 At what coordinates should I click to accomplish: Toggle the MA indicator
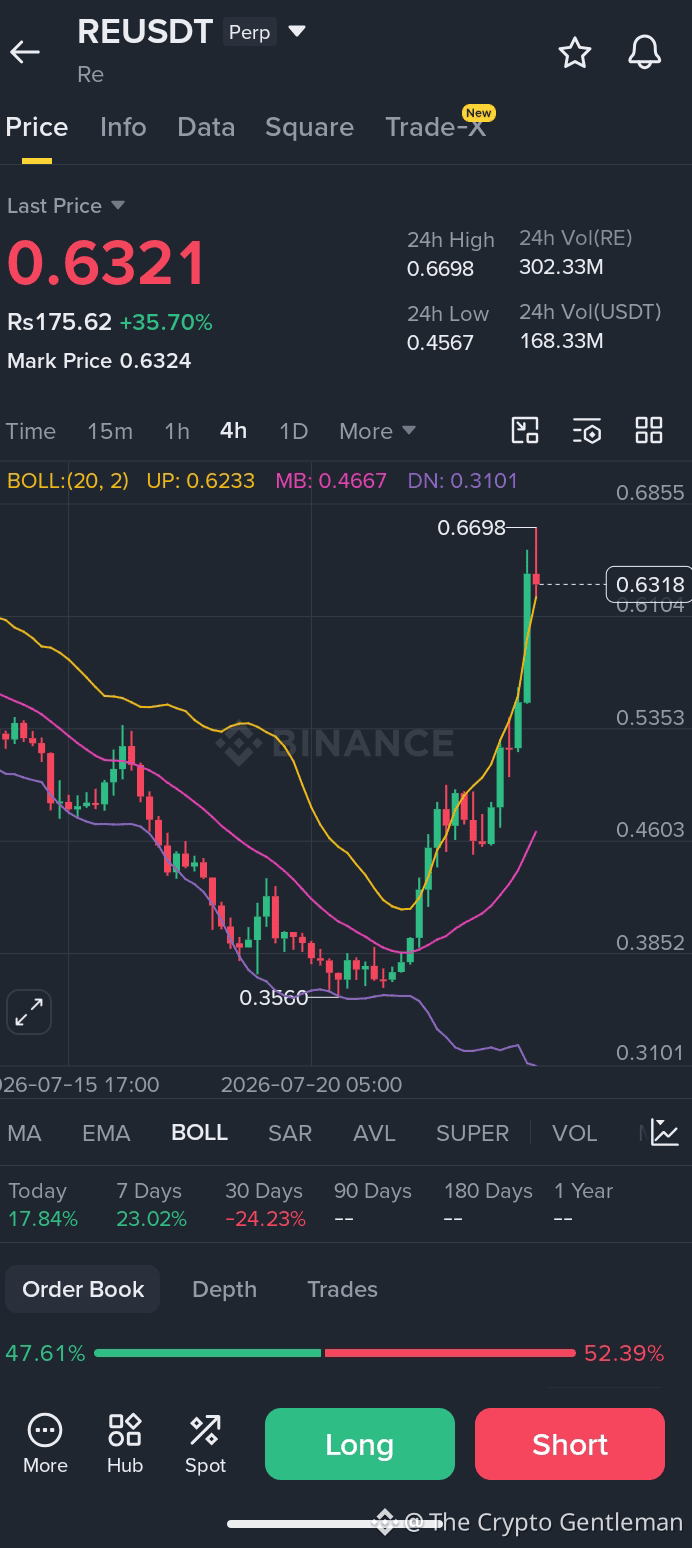(x=24, y=1133)
